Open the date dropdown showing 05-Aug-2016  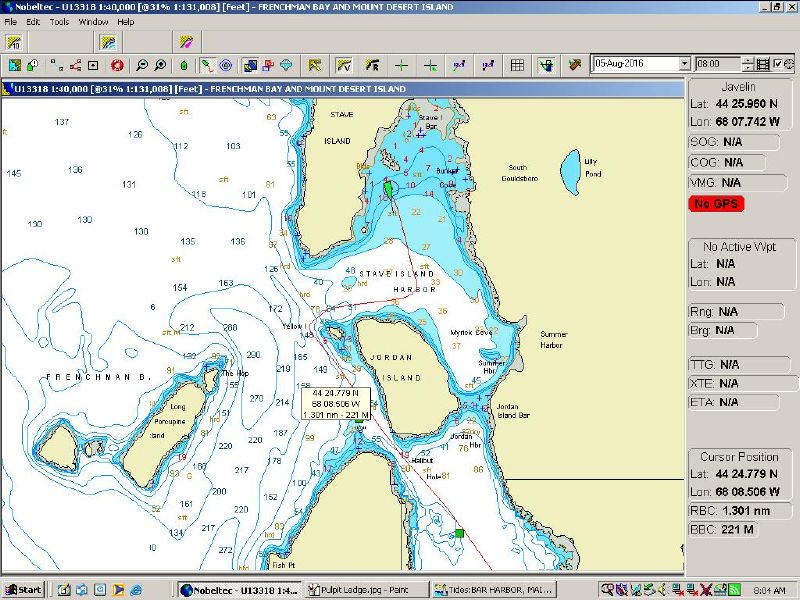click(684, 64)
